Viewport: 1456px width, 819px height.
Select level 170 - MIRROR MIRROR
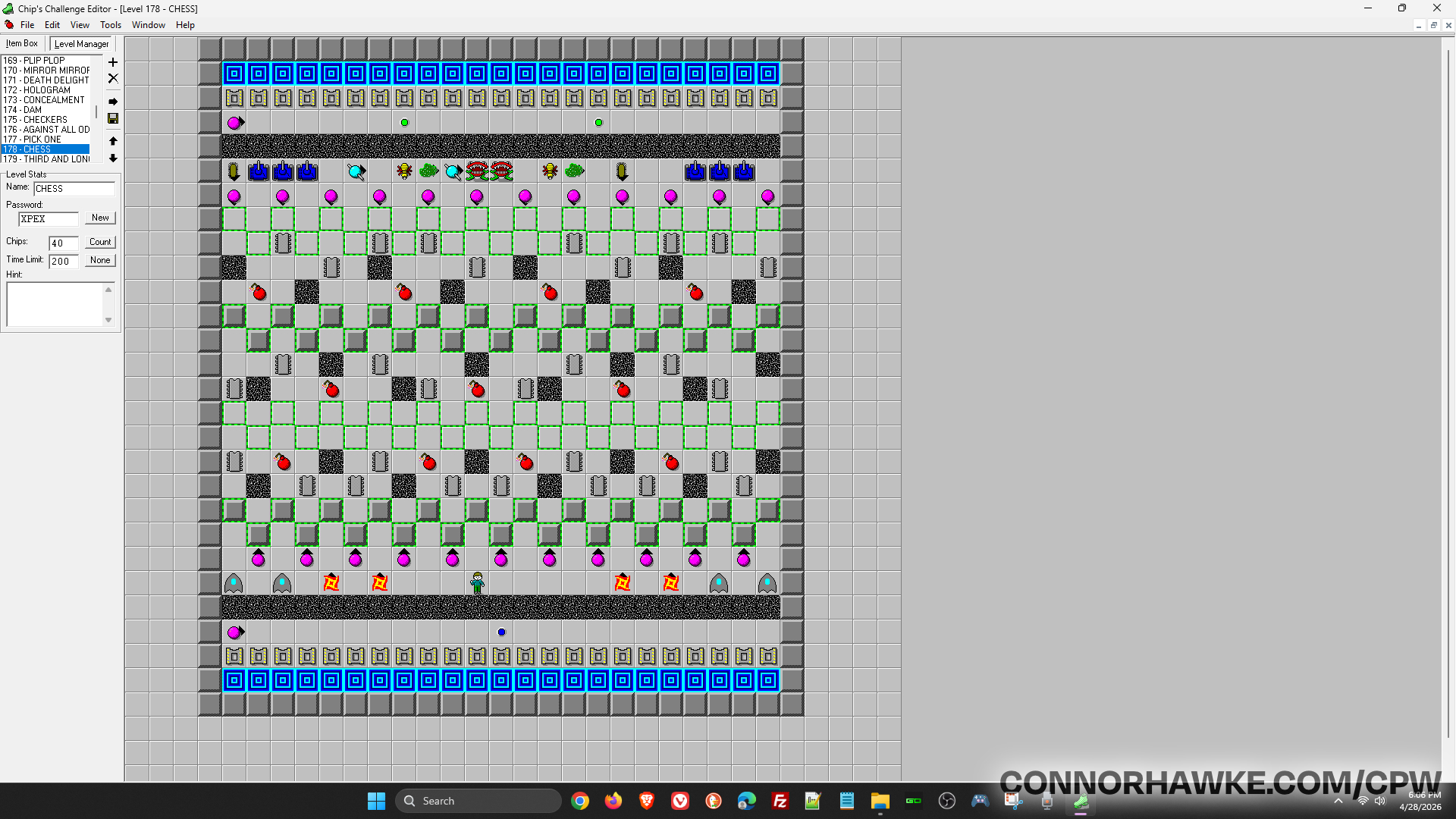45,71
